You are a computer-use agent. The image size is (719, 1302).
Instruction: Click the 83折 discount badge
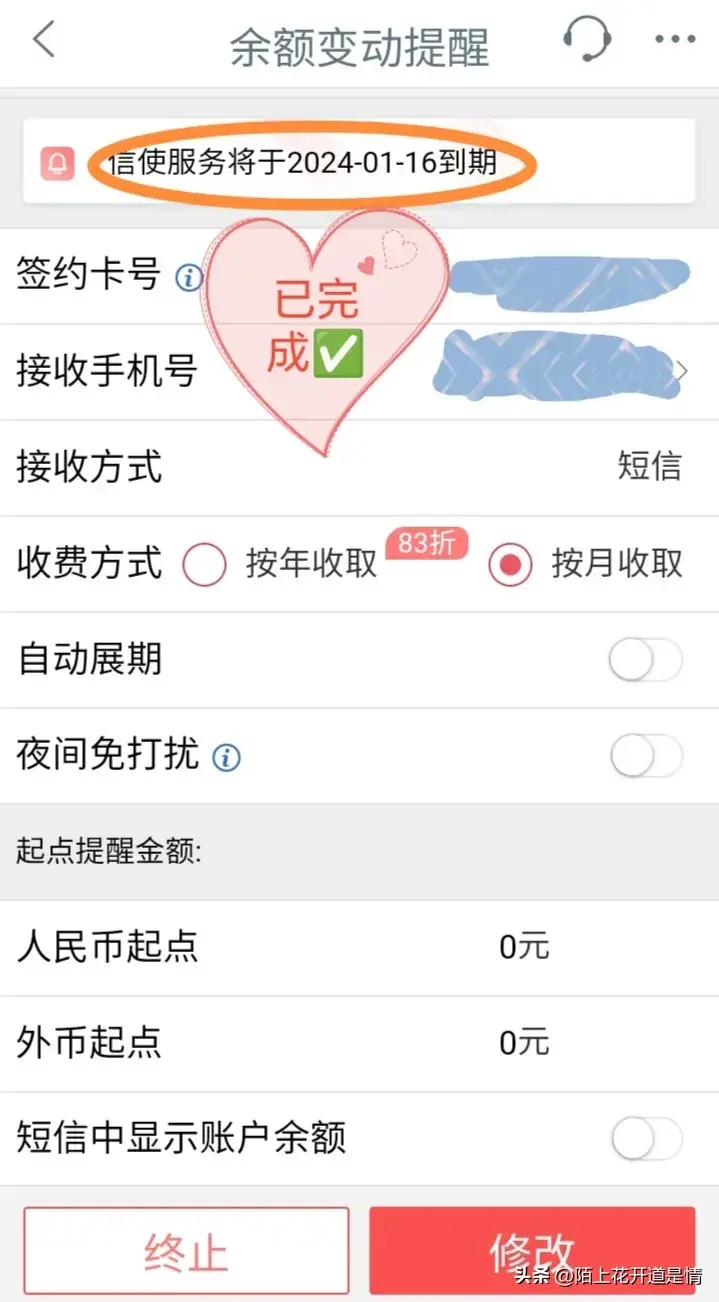428,542
